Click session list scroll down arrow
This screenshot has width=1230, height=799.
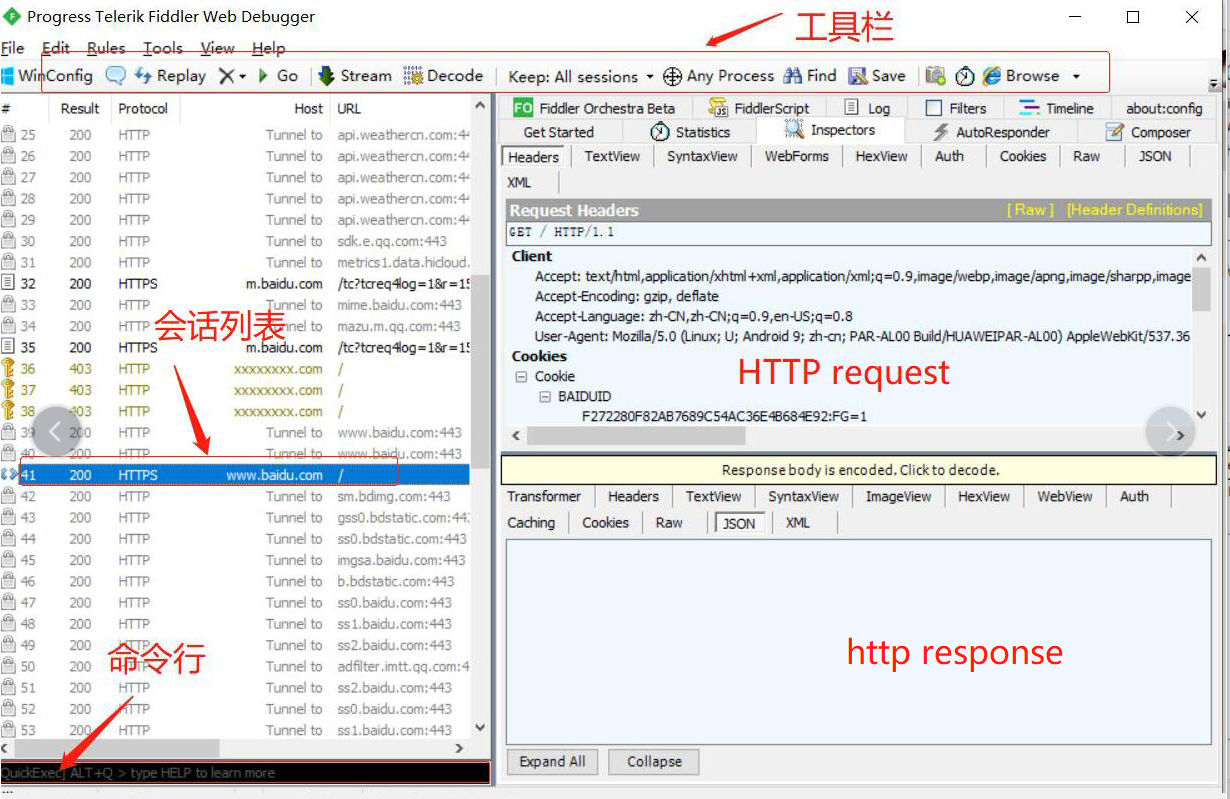480,729
